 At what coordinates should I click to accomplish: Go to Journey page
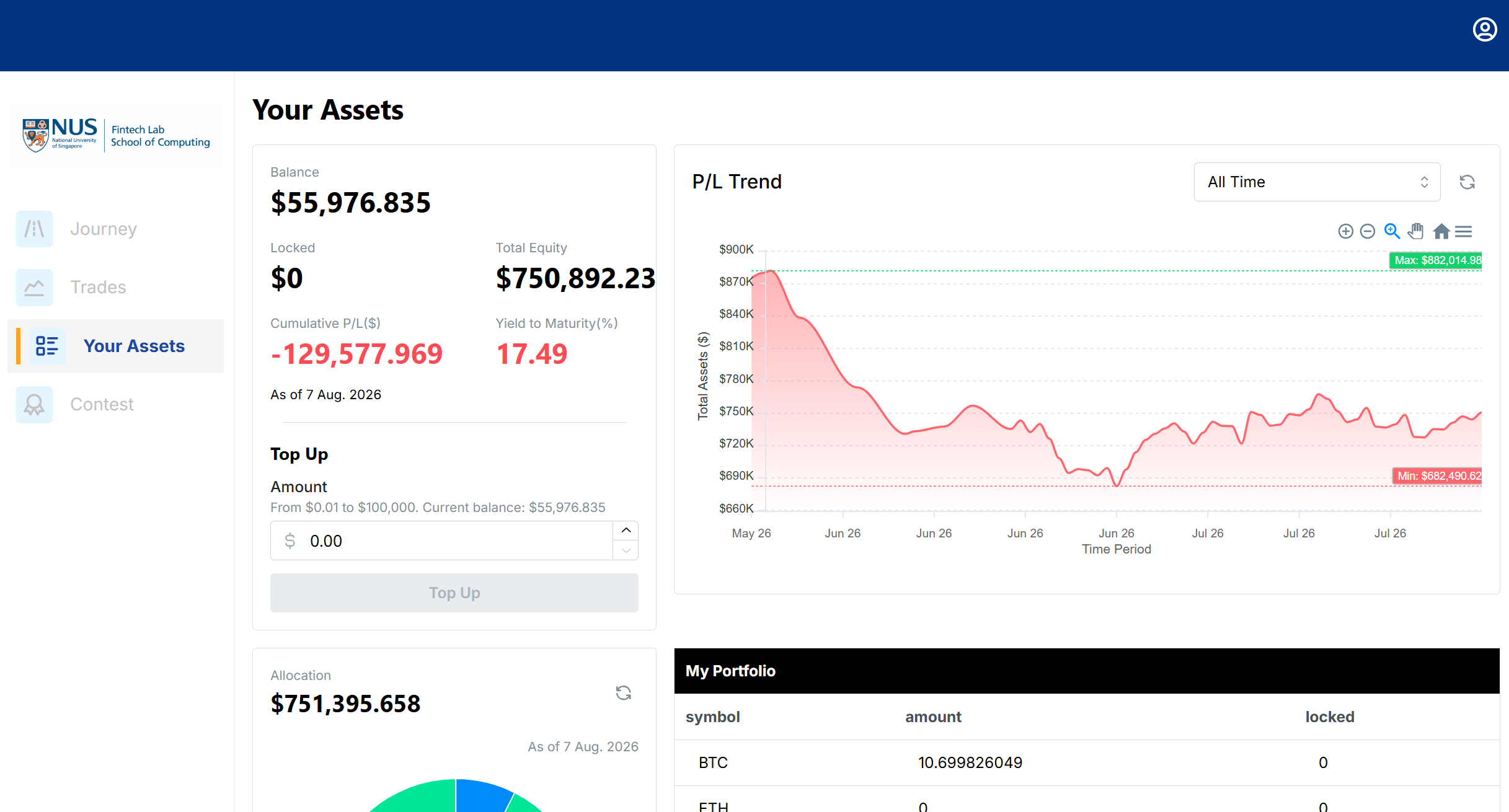click(x=104, y=229)
